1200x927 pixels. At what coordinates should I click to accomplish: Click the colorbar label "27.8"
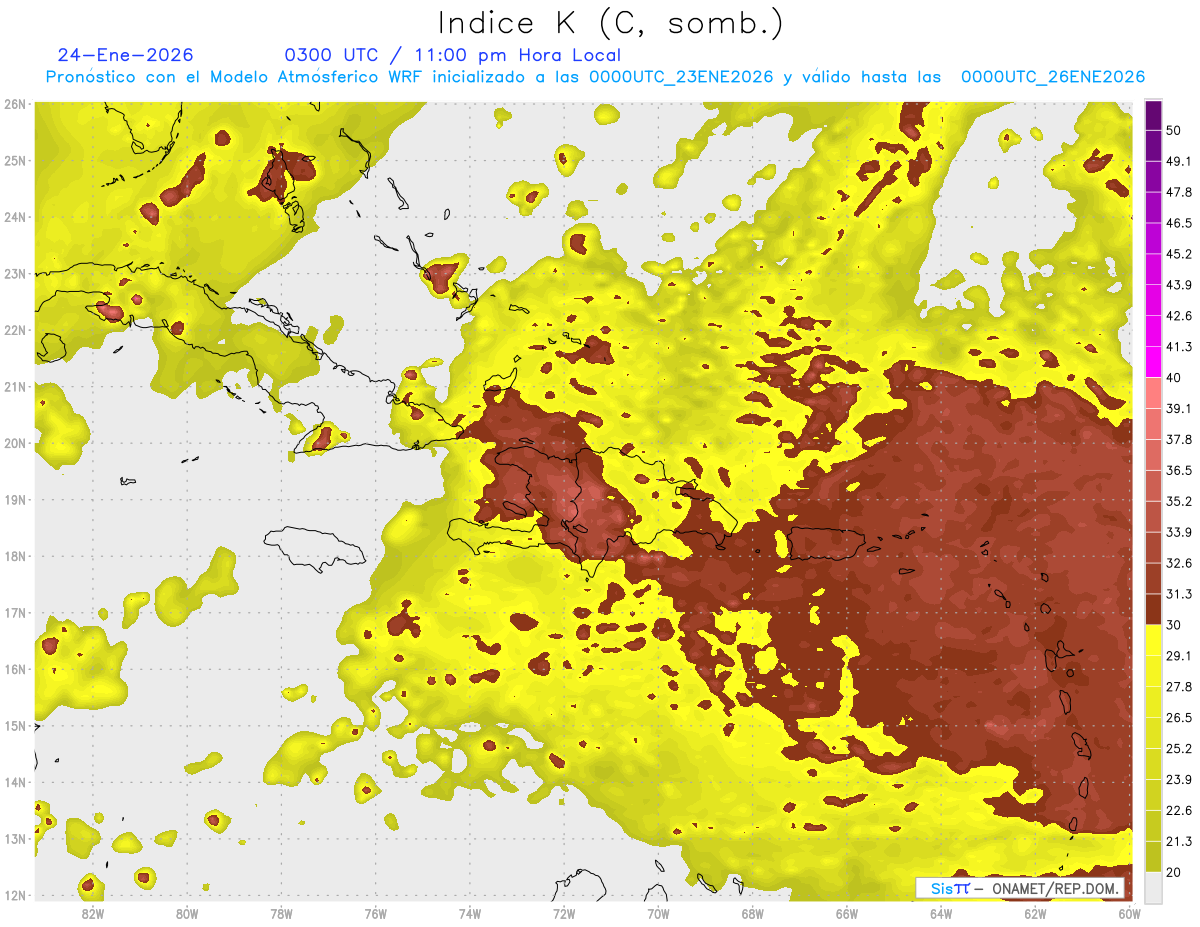pyautogui.click(x=1179, y=687)
